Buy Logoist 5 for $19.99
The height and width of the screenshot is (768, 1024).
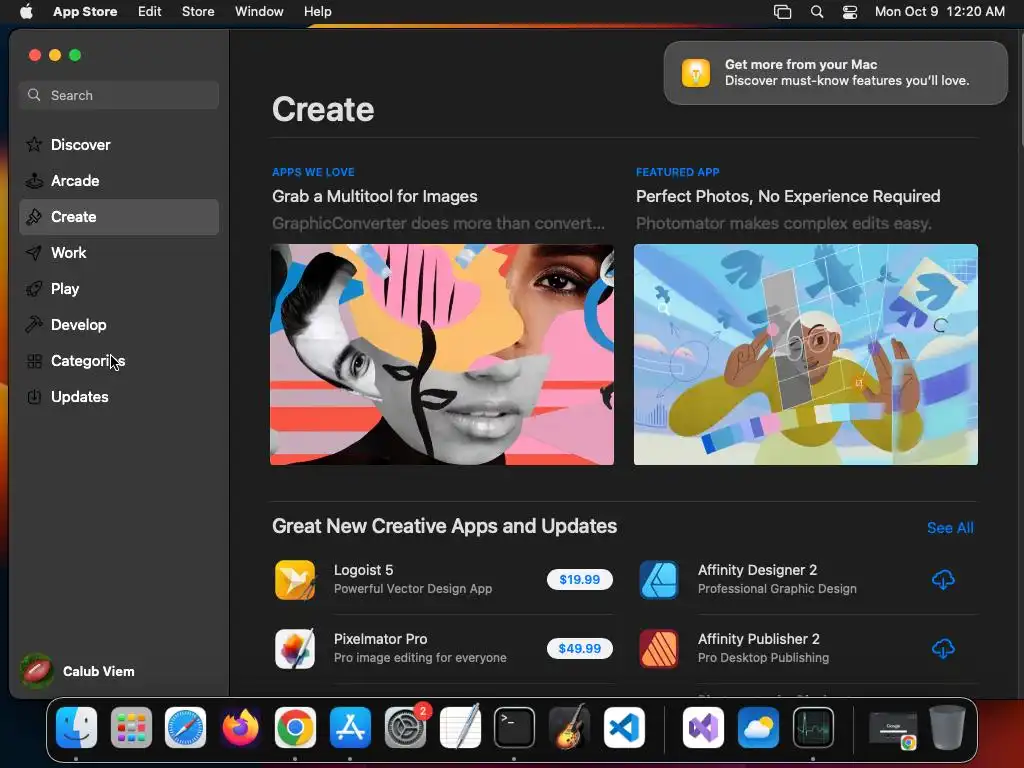tap(579, 579)
